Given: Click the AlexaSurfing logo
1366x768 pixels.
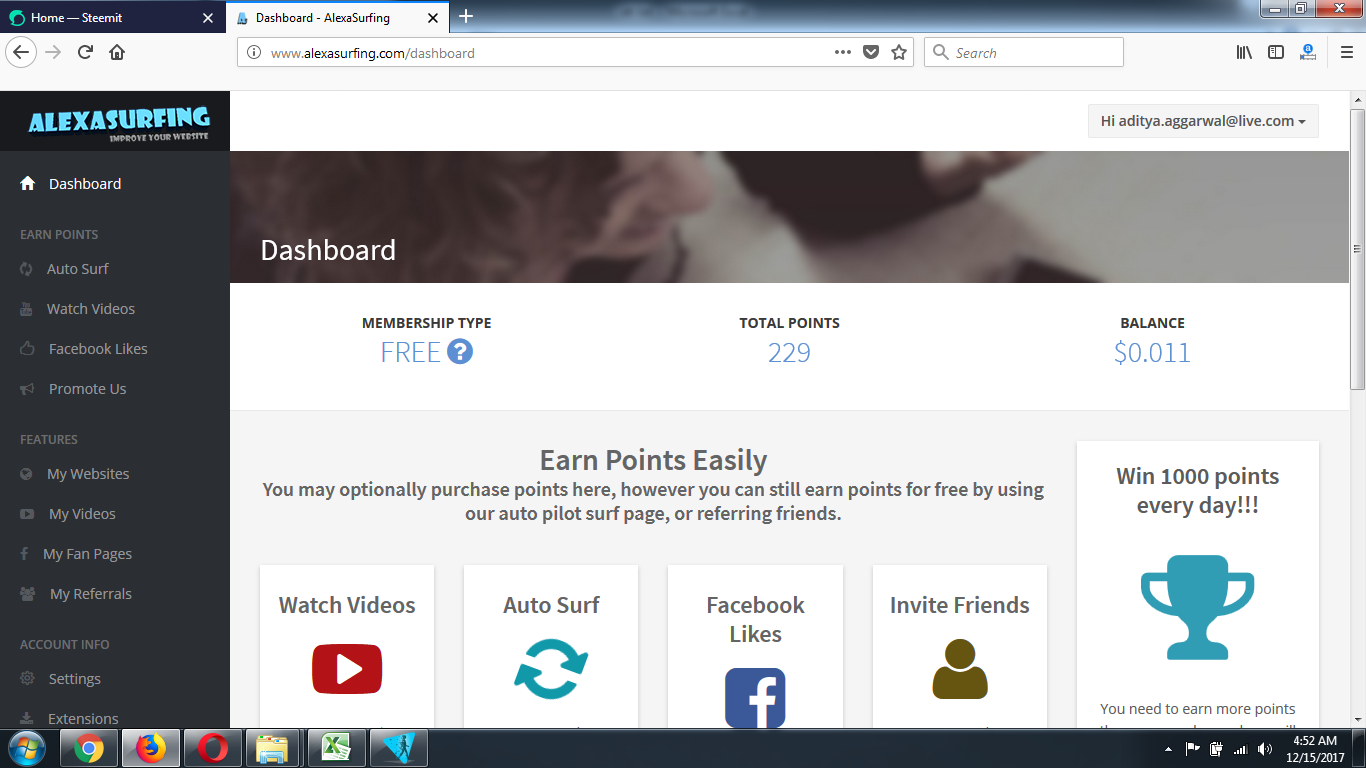Looking at the screenshot, I should pos(119,123).
